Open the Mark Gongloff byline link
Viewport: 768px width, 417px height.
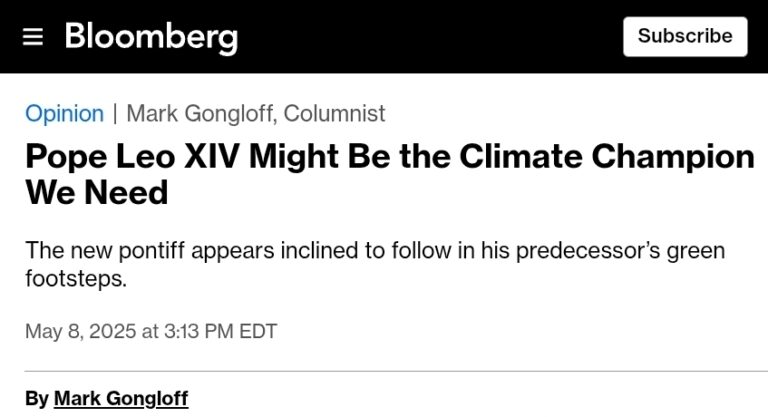pos(121,398)
